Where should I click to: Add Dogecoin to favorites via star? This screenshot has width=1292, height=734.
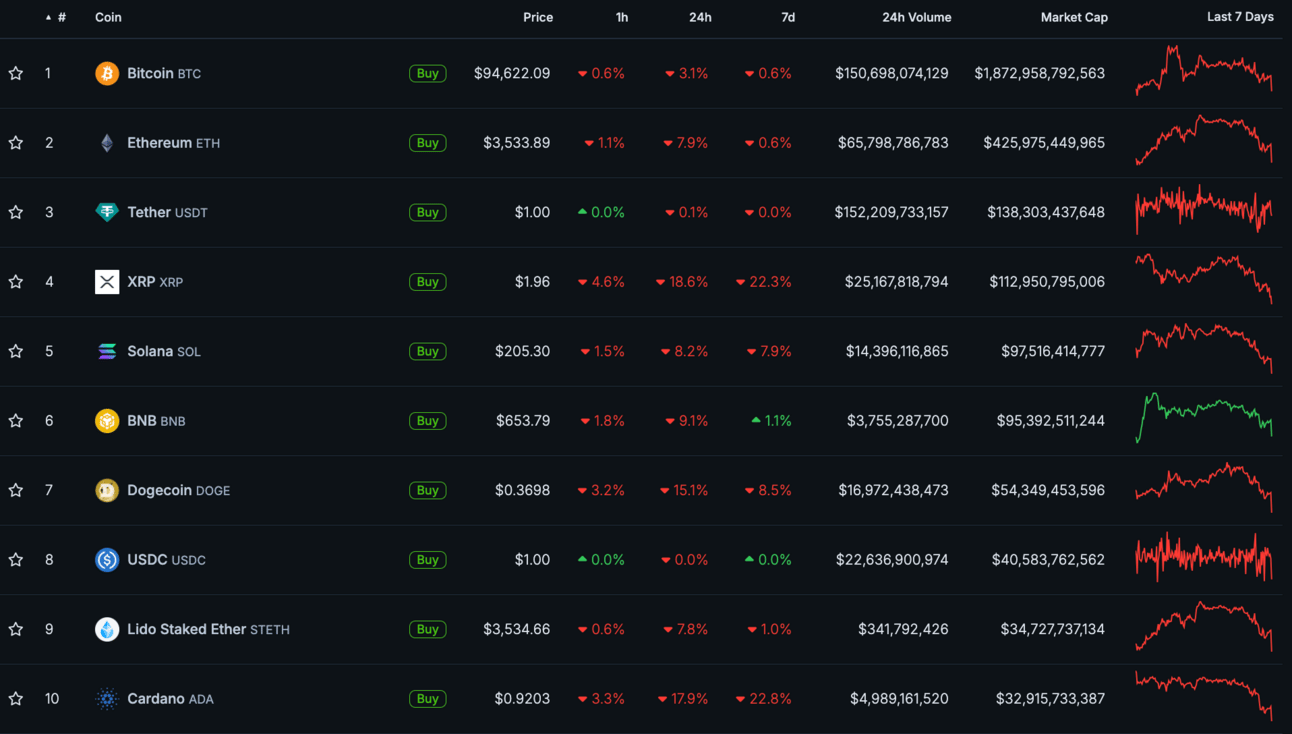[x=16, y=490]
